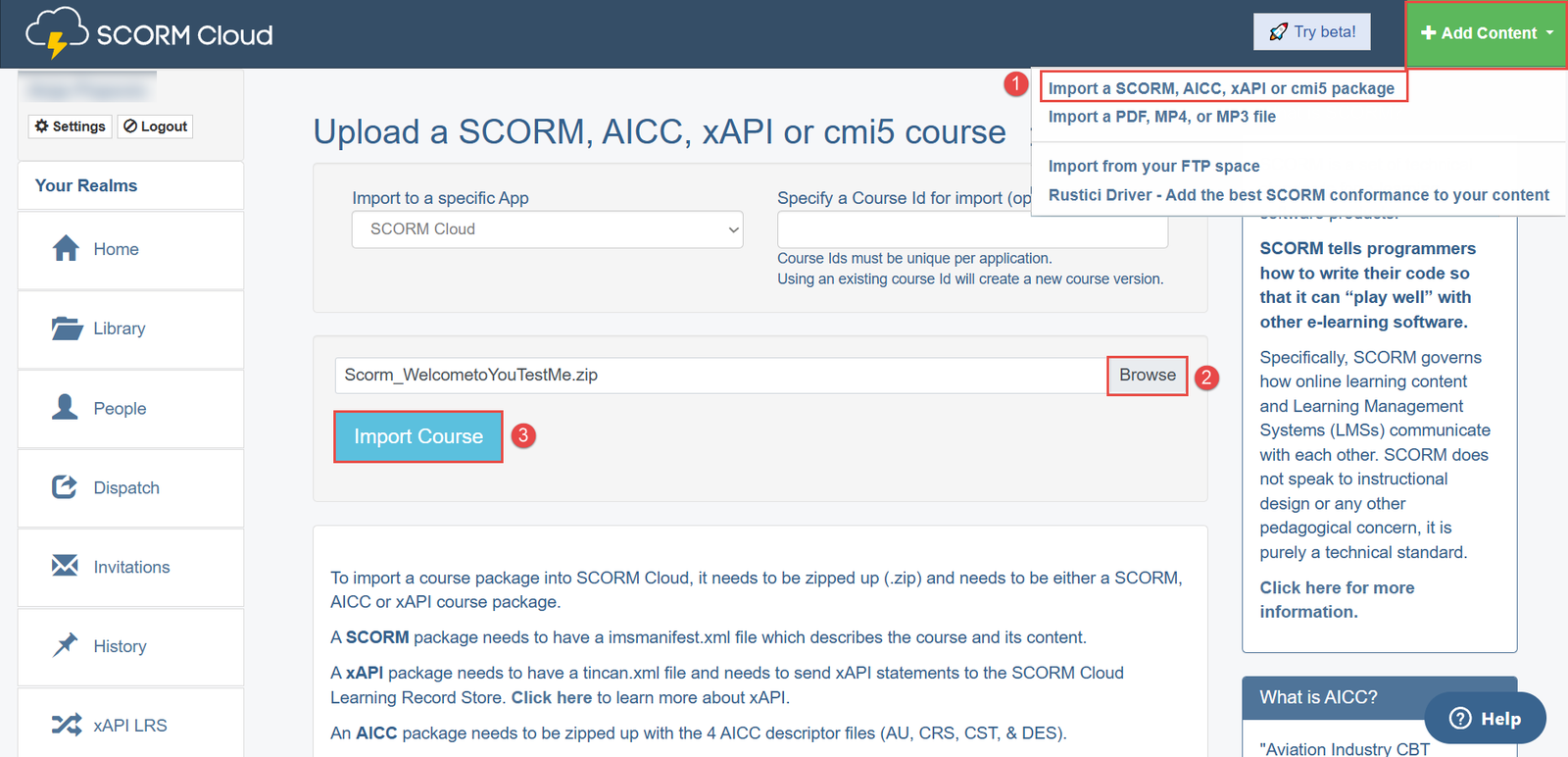Choose Import a PDF, MP4, or MP3 file
This screenshot has height=757, width=1568.
(x=1161, y=117)
